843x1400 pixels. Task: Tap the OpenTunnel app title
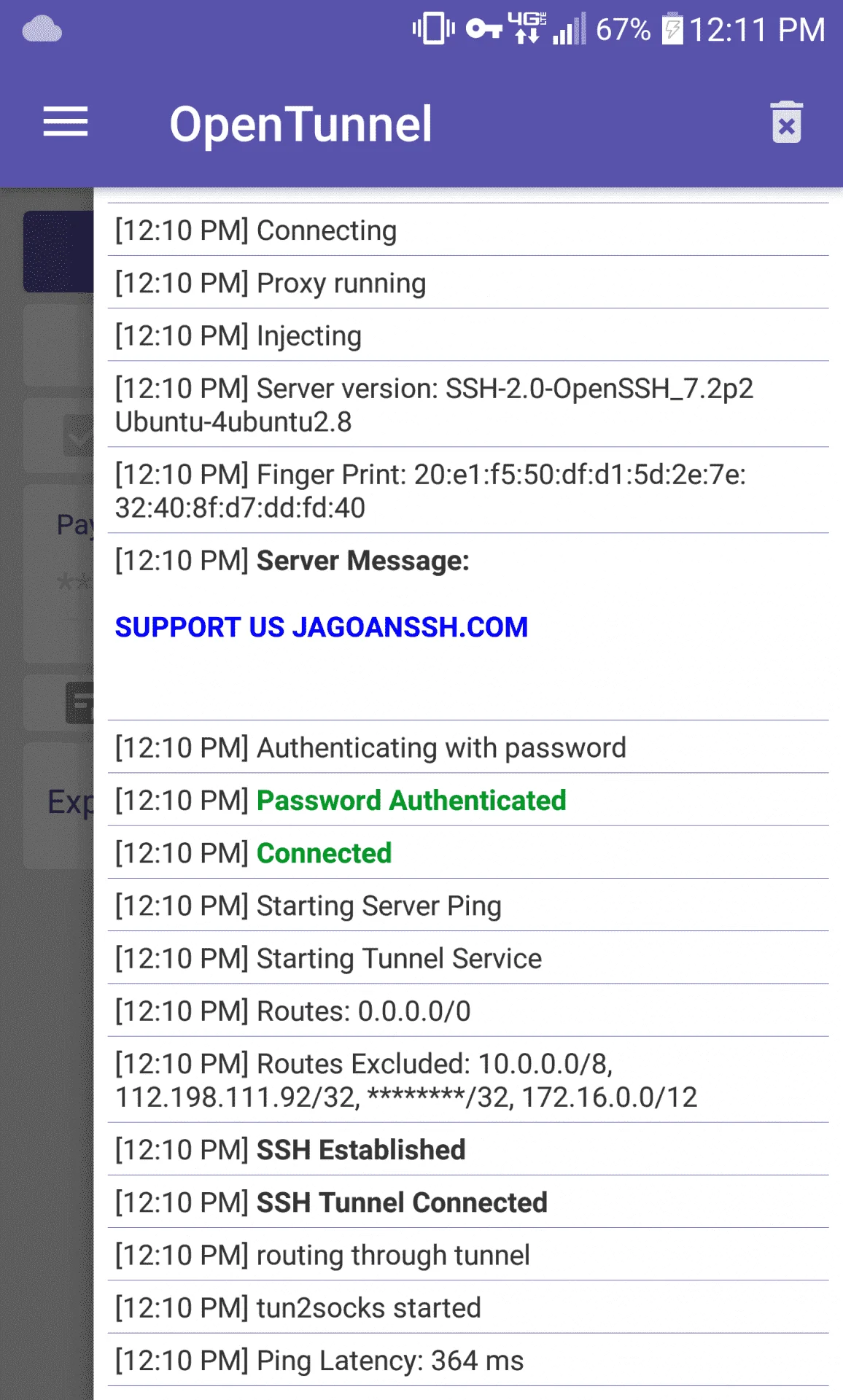pyautogui.click(x=301, y=124)
